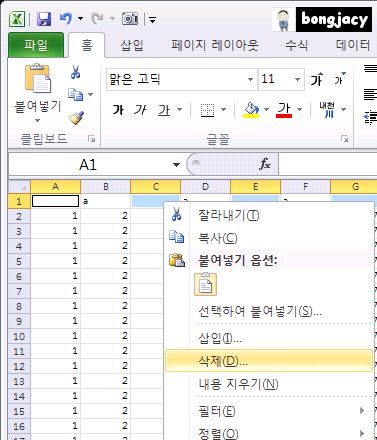
Task: Toggle bold 가 formatting
Action: [118, 109]
